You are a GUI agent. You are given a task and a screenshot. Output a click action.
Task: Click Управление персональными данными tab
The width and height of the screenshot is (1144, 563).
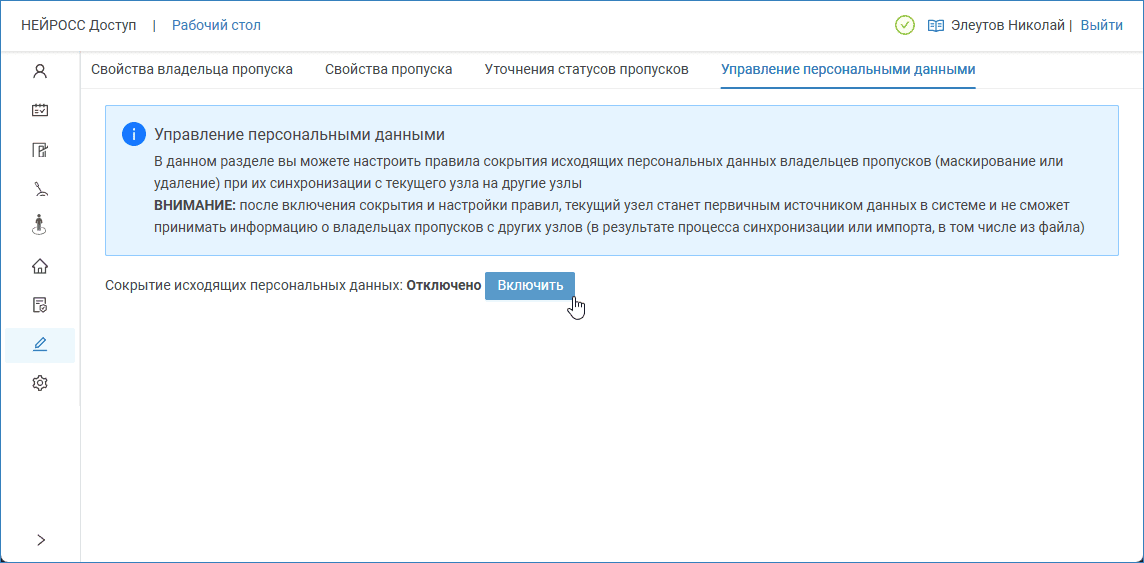click(848, 70)
